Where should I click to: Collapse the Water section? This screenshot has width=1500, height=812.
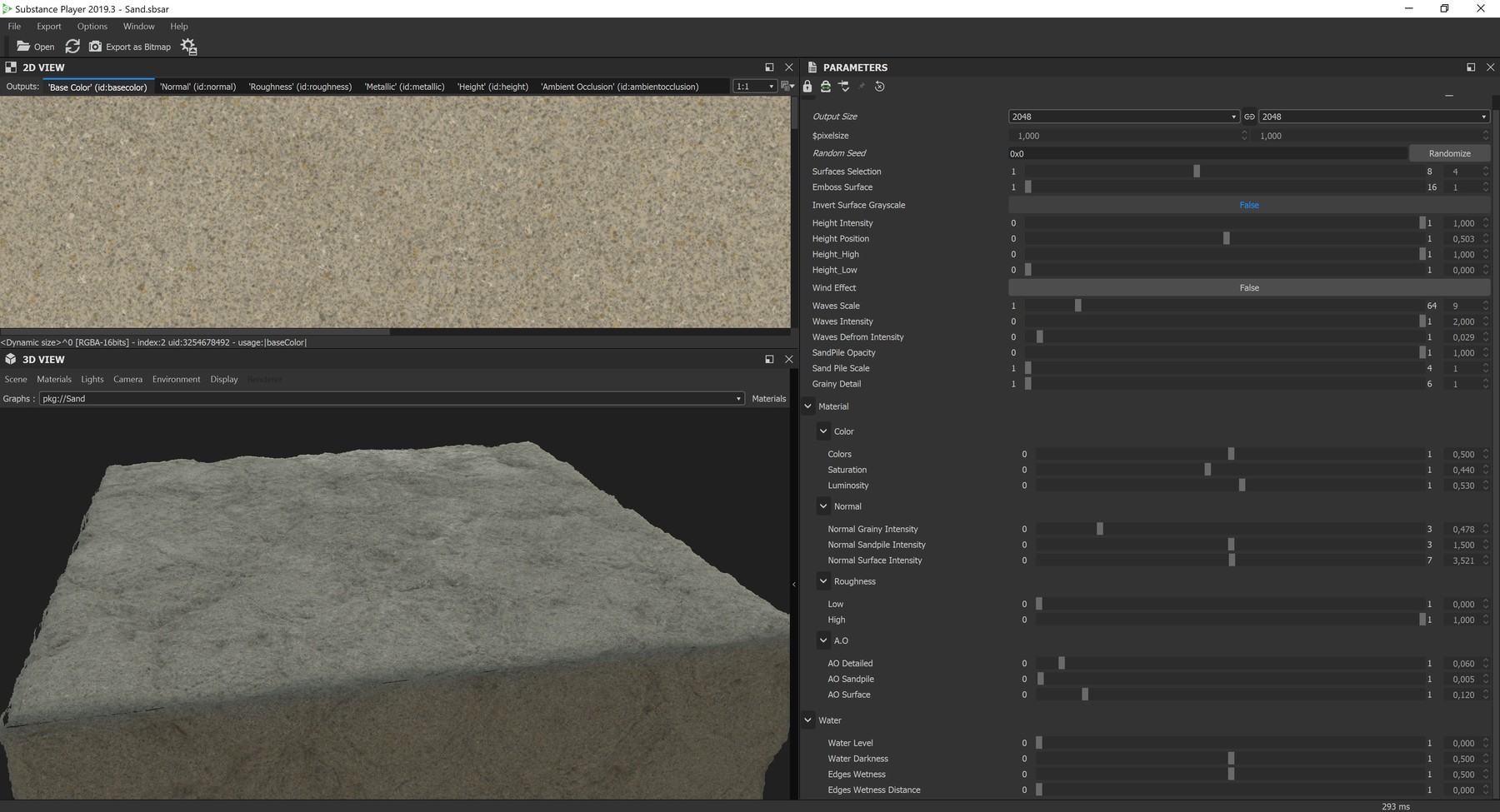tap(807, 720)
